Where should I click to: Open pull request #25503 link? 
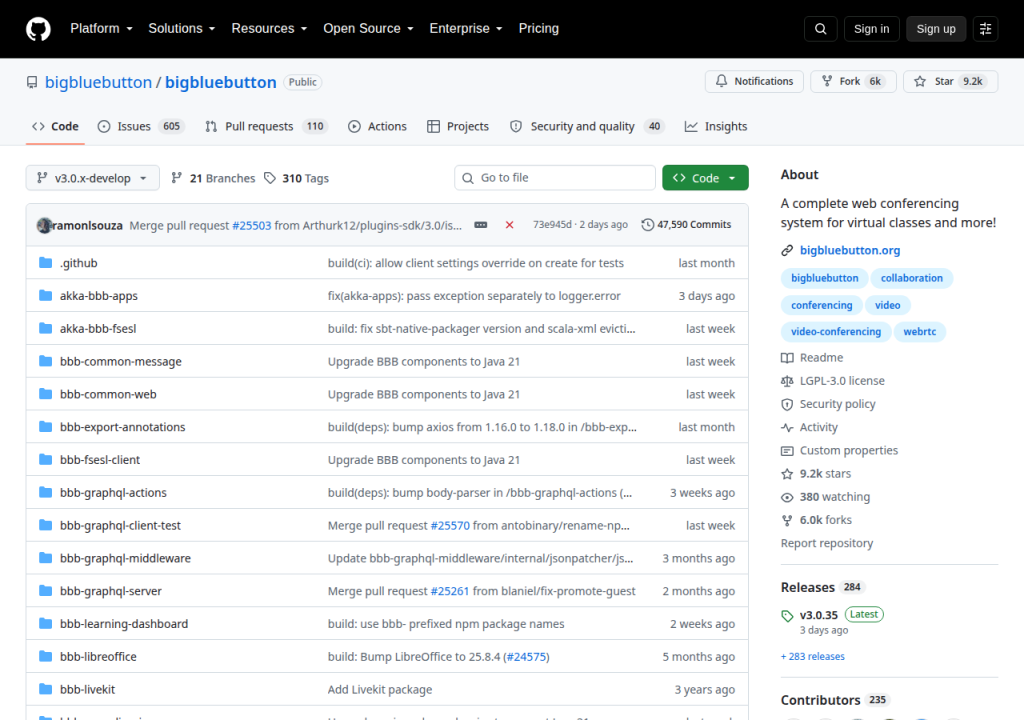(x=251, y=225)
